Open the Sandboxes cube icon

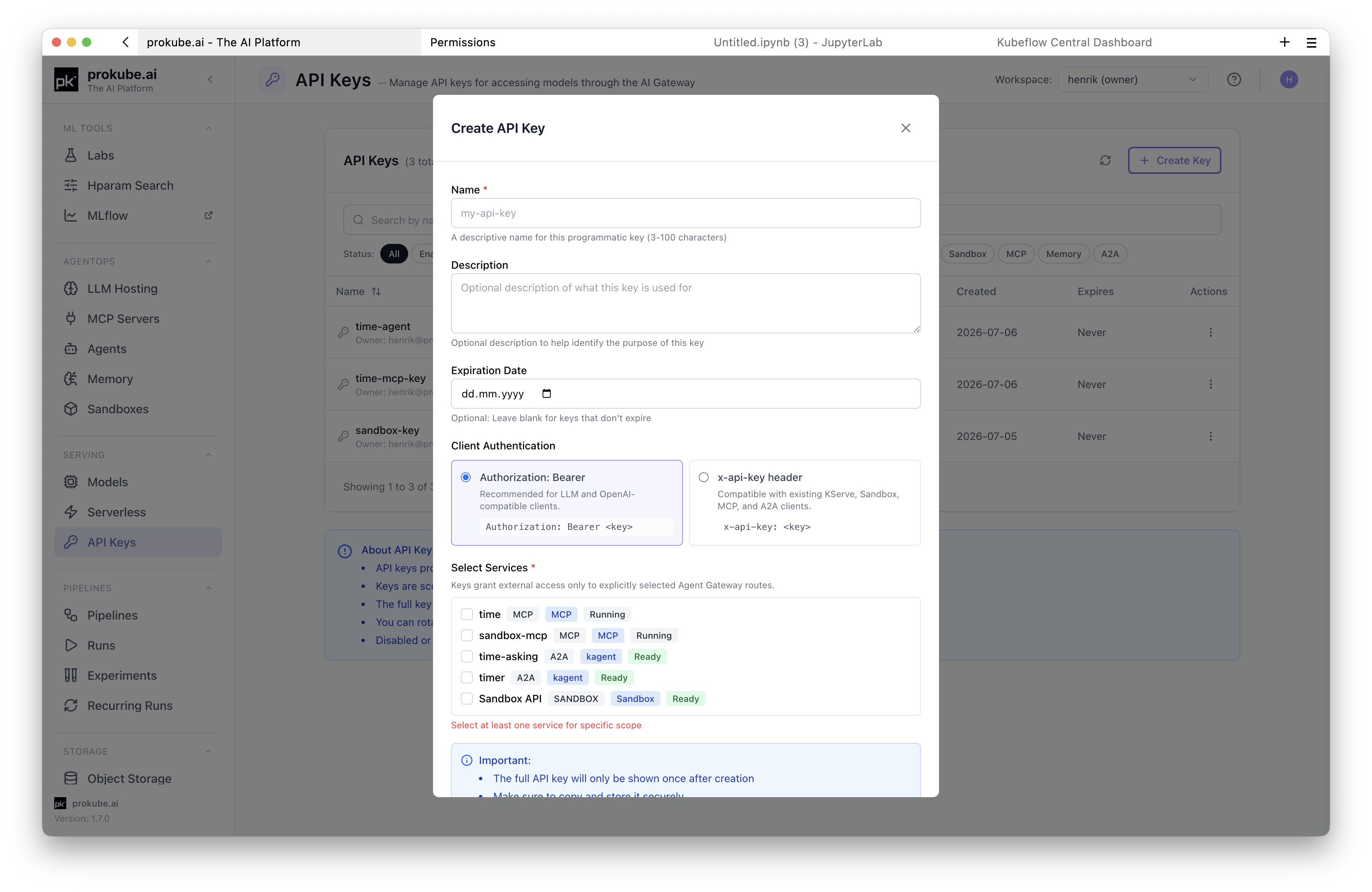pyautogui.click(x=70, y=408)
